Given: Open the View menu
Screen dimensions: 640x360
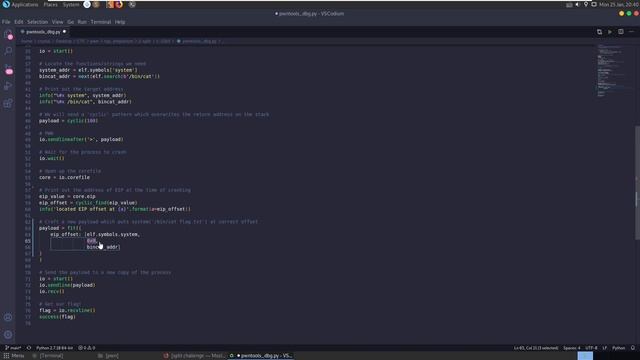Looking at the screenshot, I should [58, 22].
